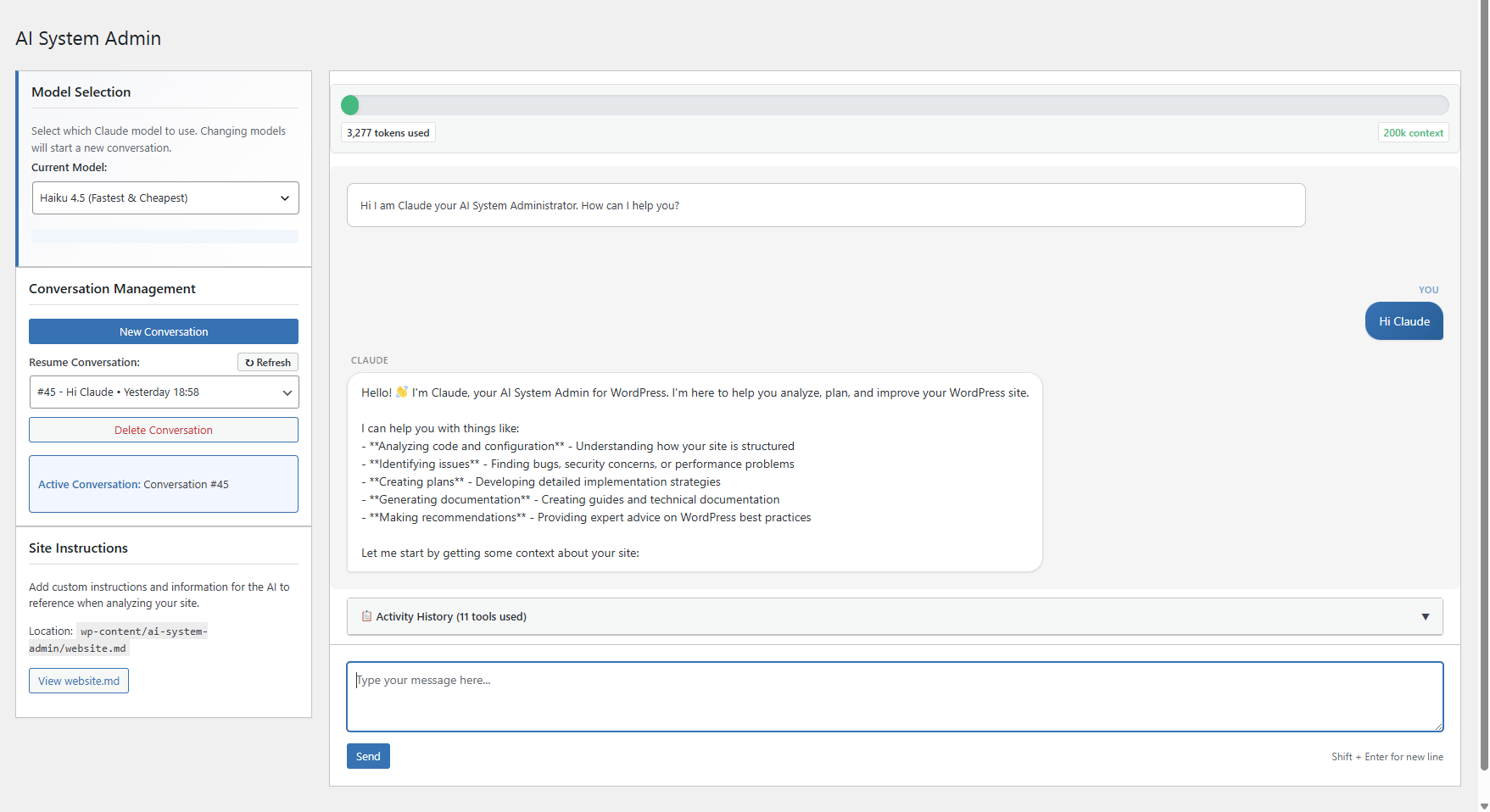
Task: Click the Refresh conversations button
Action: tap(268, 363)
